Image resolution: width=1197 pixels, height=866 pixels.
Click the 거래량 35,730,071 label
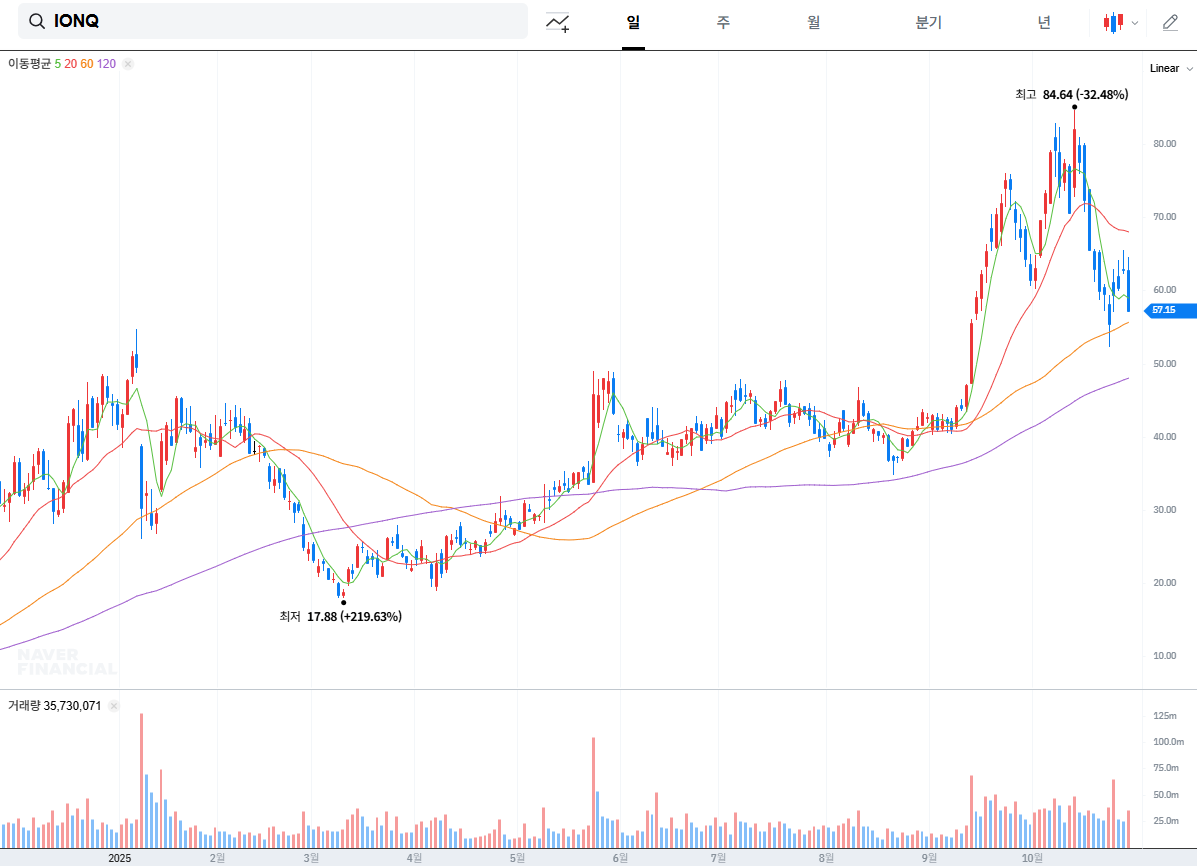pyautogui.click(x=54, y=706)
